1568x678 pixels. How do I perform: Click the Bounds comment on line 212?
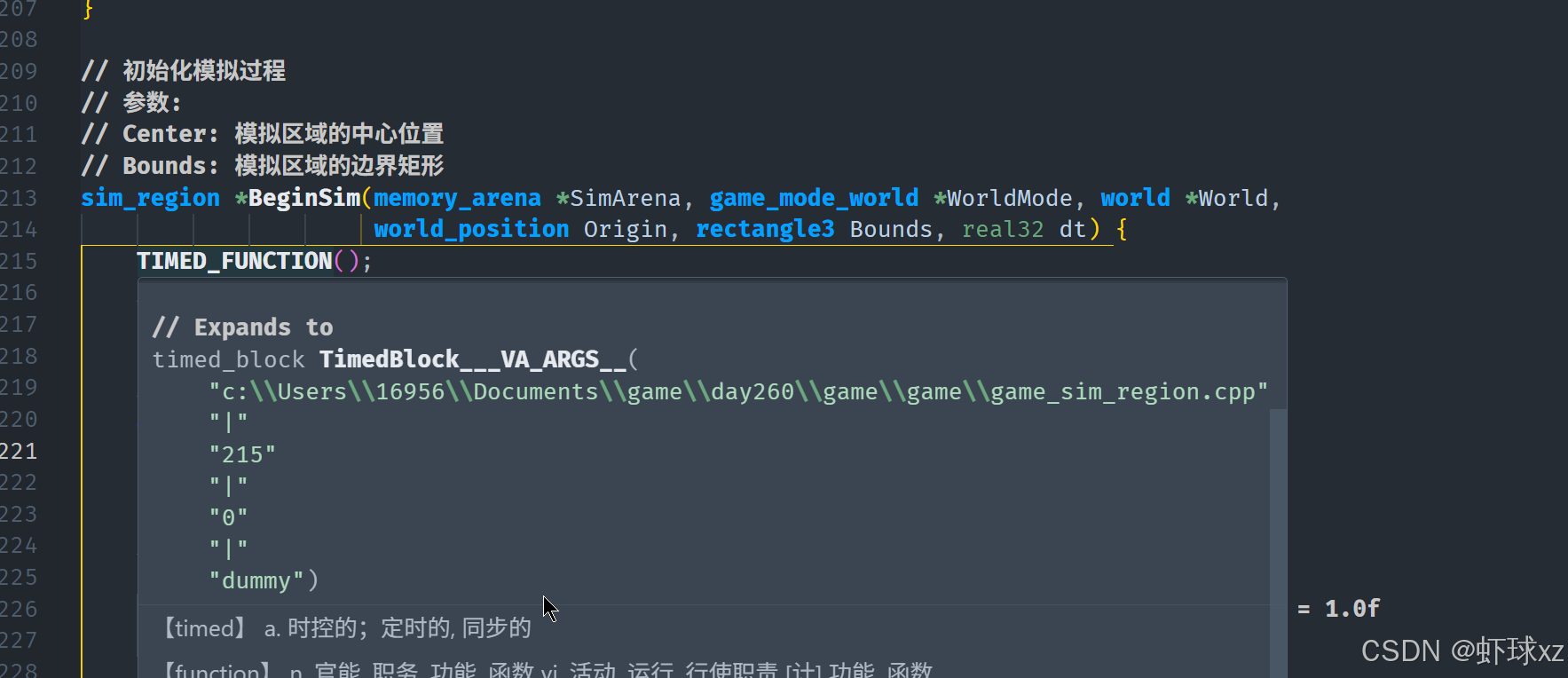[262, 166]
